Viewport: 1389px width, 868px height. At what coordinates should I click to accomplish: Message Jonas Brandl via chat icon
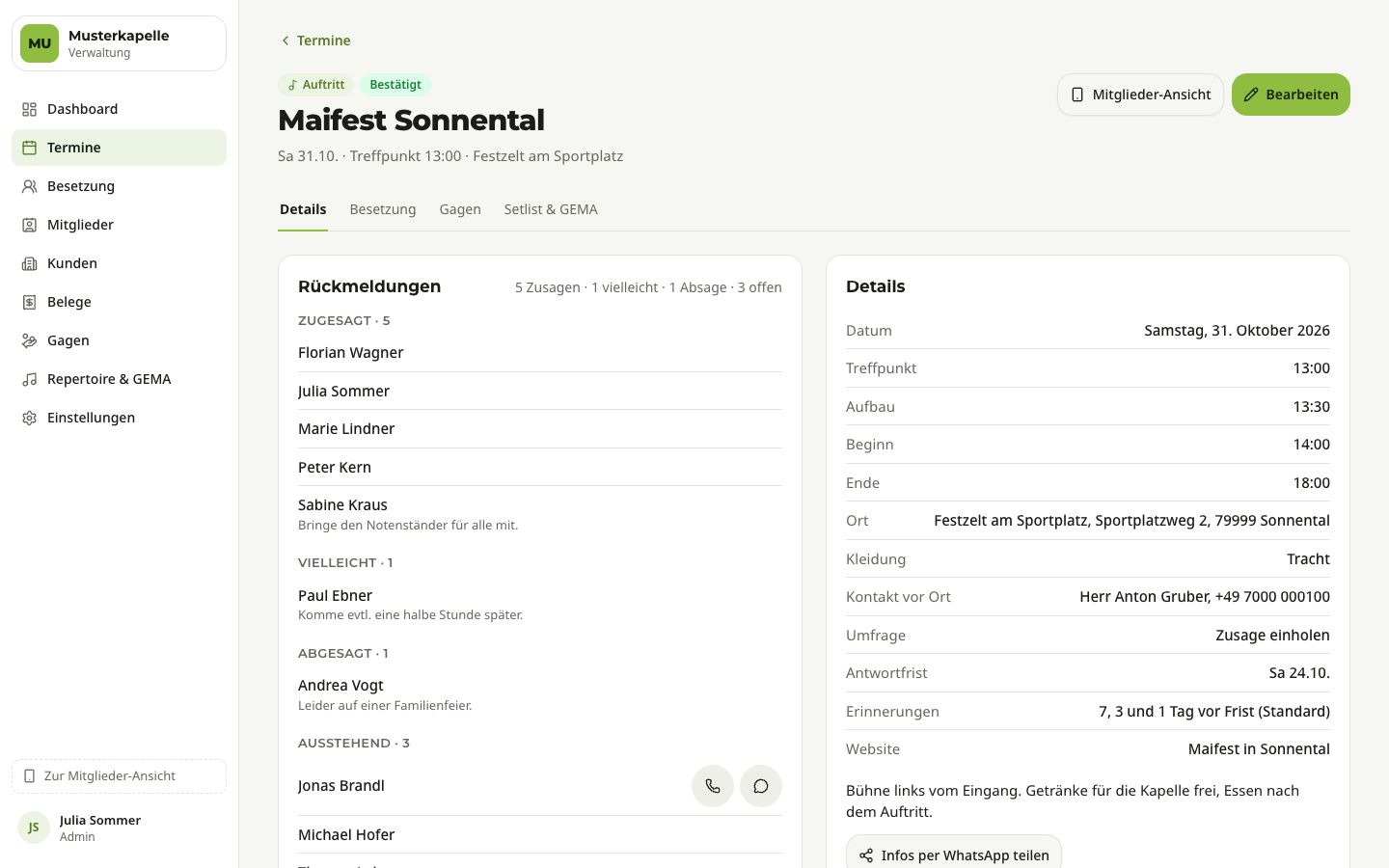click(x=761, y=786)
